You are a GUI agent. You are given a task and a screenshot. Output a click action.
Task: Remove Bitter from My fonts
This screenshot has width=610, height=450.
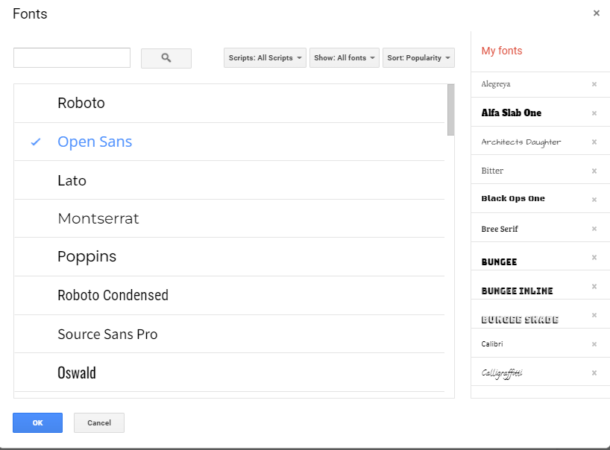[x=594, y=171]
